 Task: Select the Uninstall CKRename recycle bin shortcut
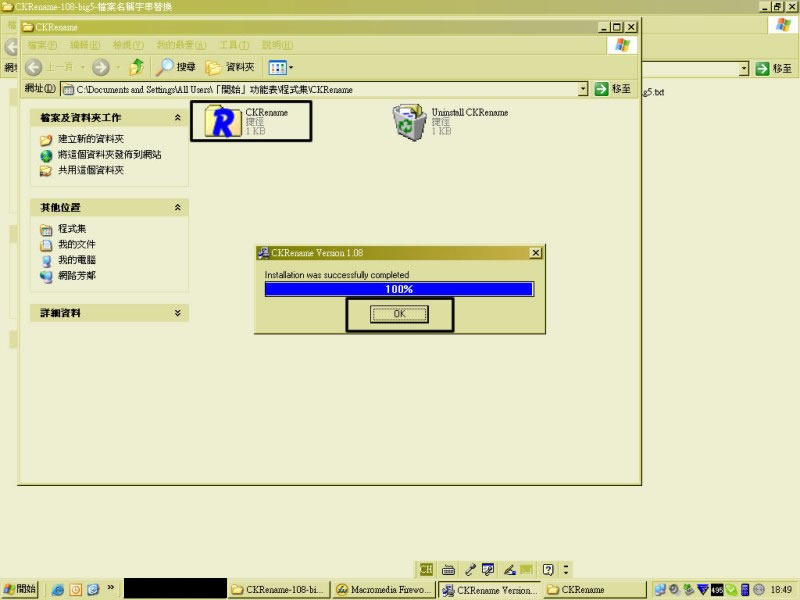point(409,122)
